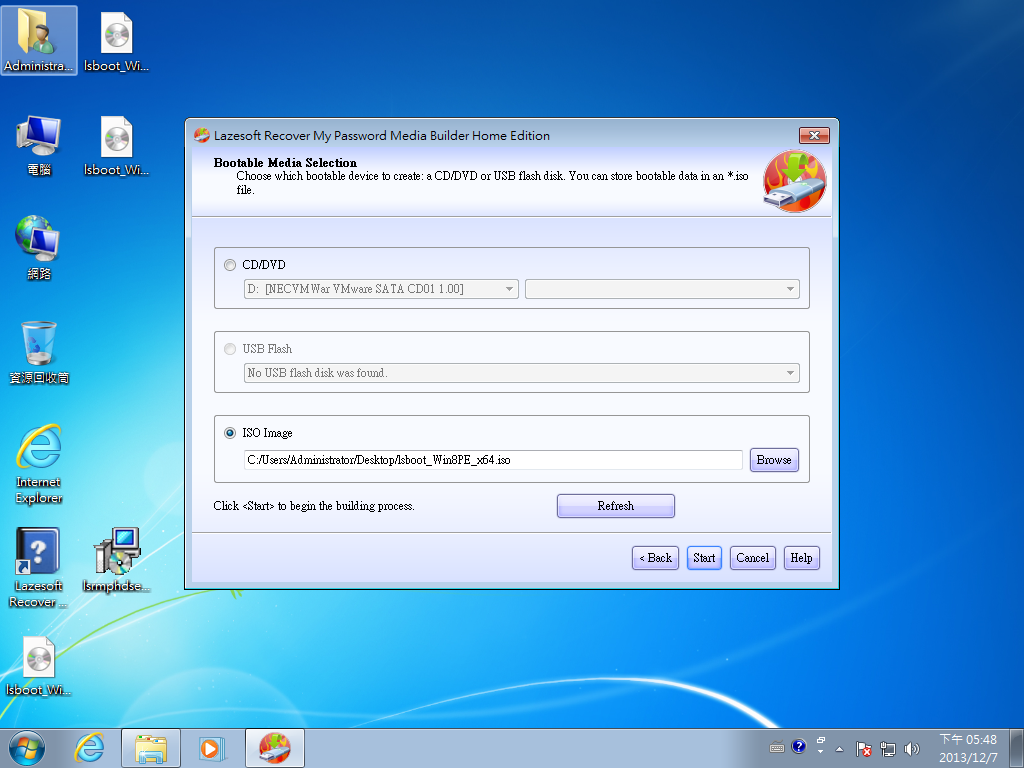Select the USB Flash radio button
Screen dimensions: 1024x768
230,349
